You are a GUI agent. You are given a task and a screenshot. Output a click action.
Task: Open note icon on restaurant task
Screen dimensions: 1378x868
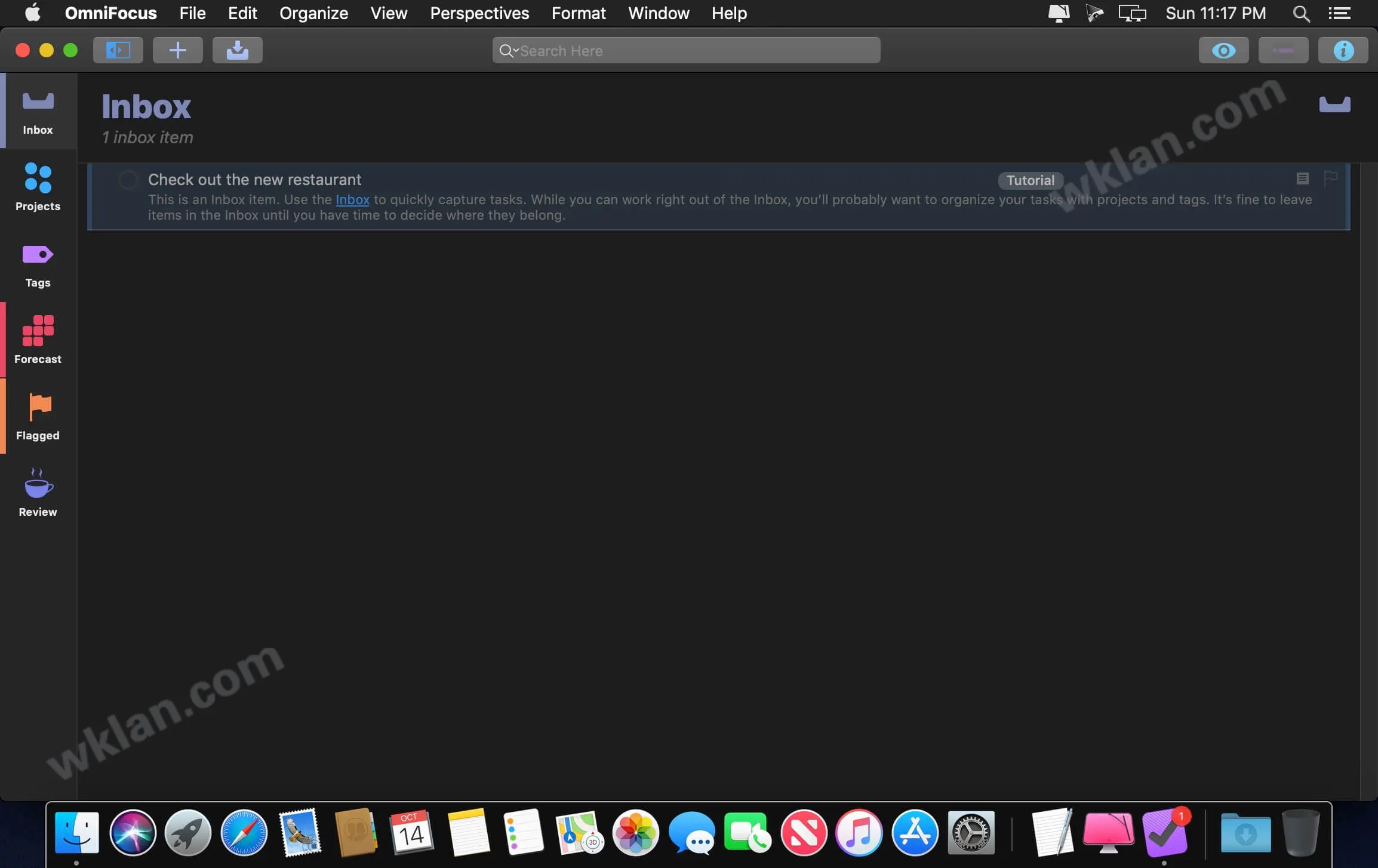1303,178
